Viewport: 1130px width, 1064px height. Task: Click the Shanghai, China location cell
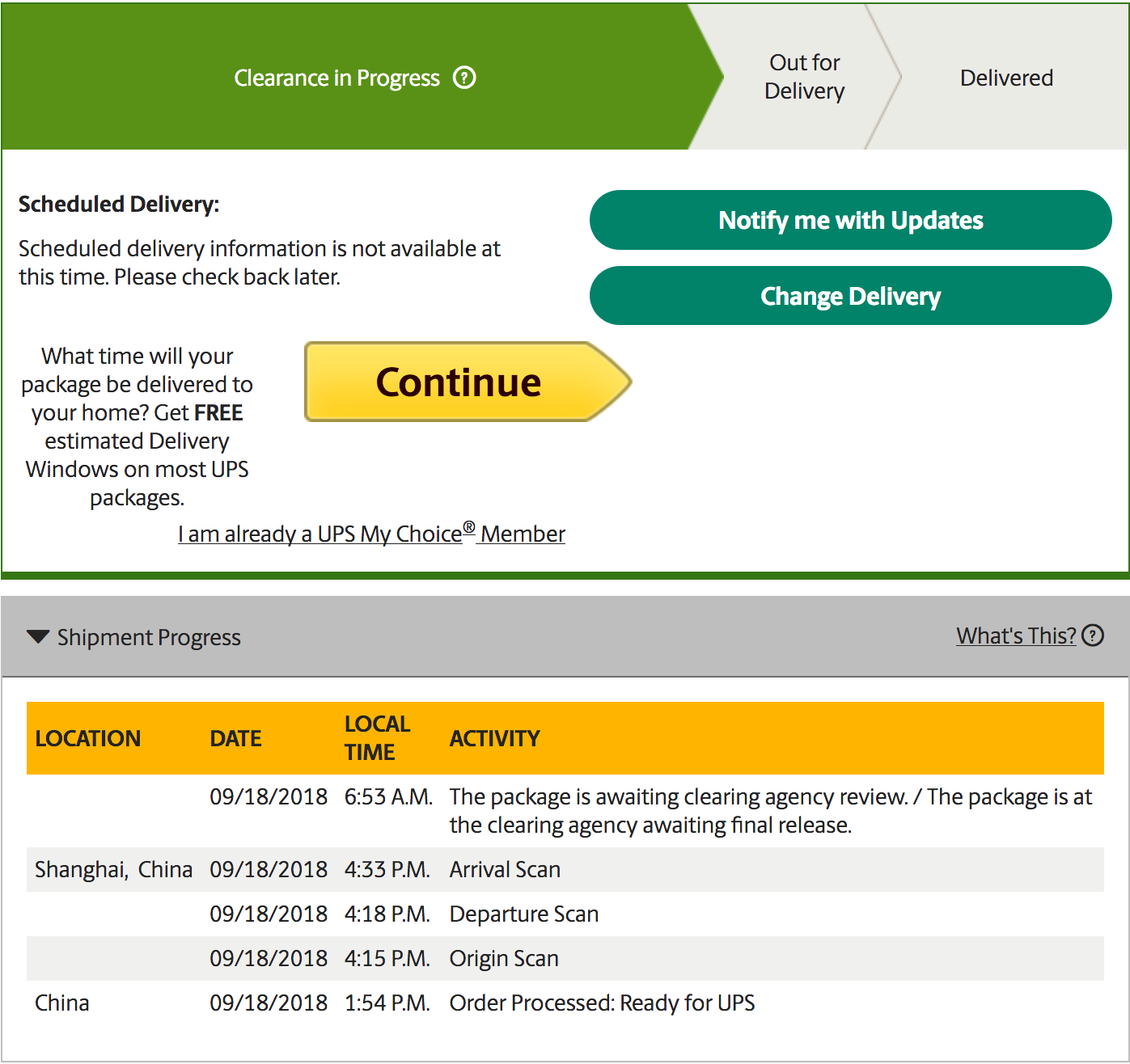[113, 869]
